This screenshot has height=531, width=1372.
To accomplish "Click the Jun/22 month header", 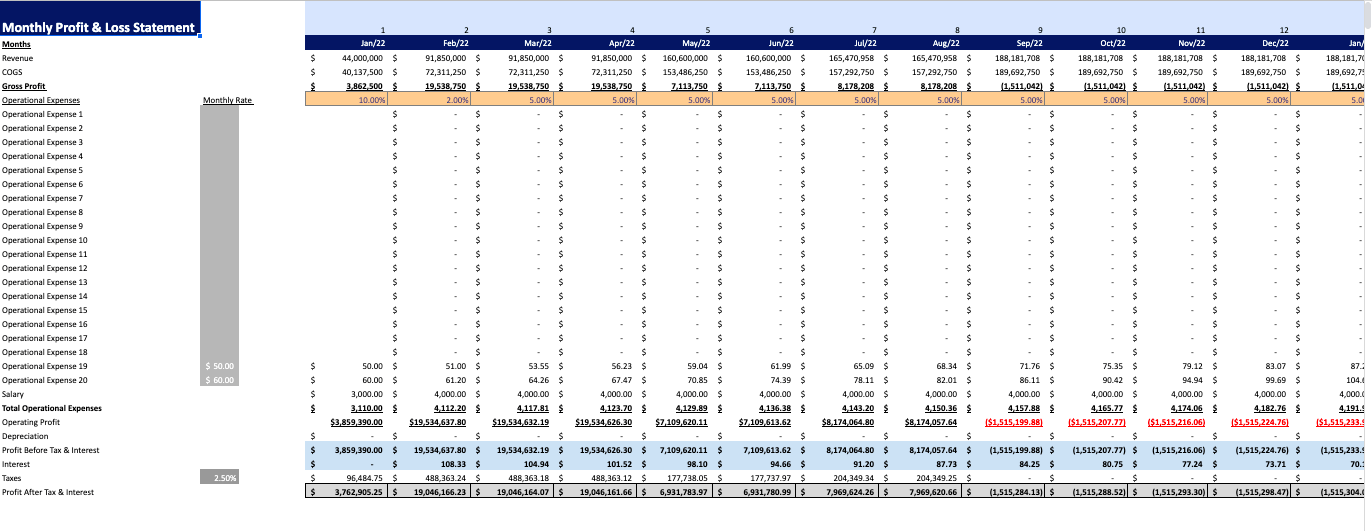I will [783, 44].
